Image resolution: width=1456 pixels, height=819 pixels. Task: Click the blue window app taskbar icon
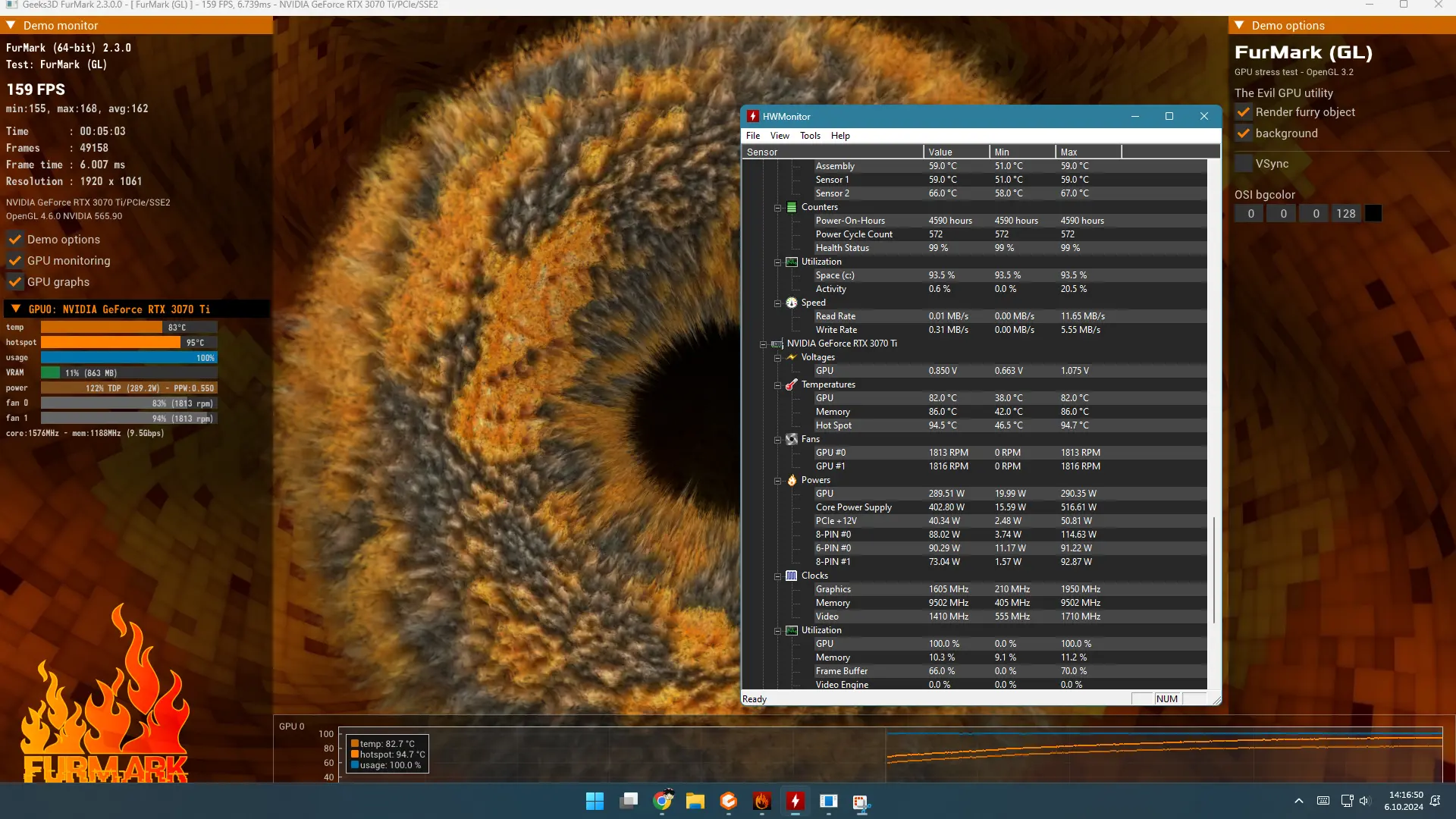point(828,801)
